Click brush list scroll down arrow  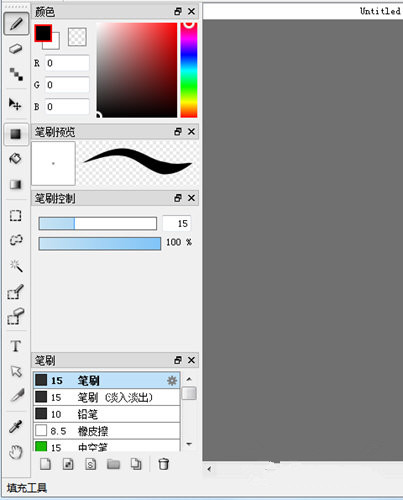point(189,444)
